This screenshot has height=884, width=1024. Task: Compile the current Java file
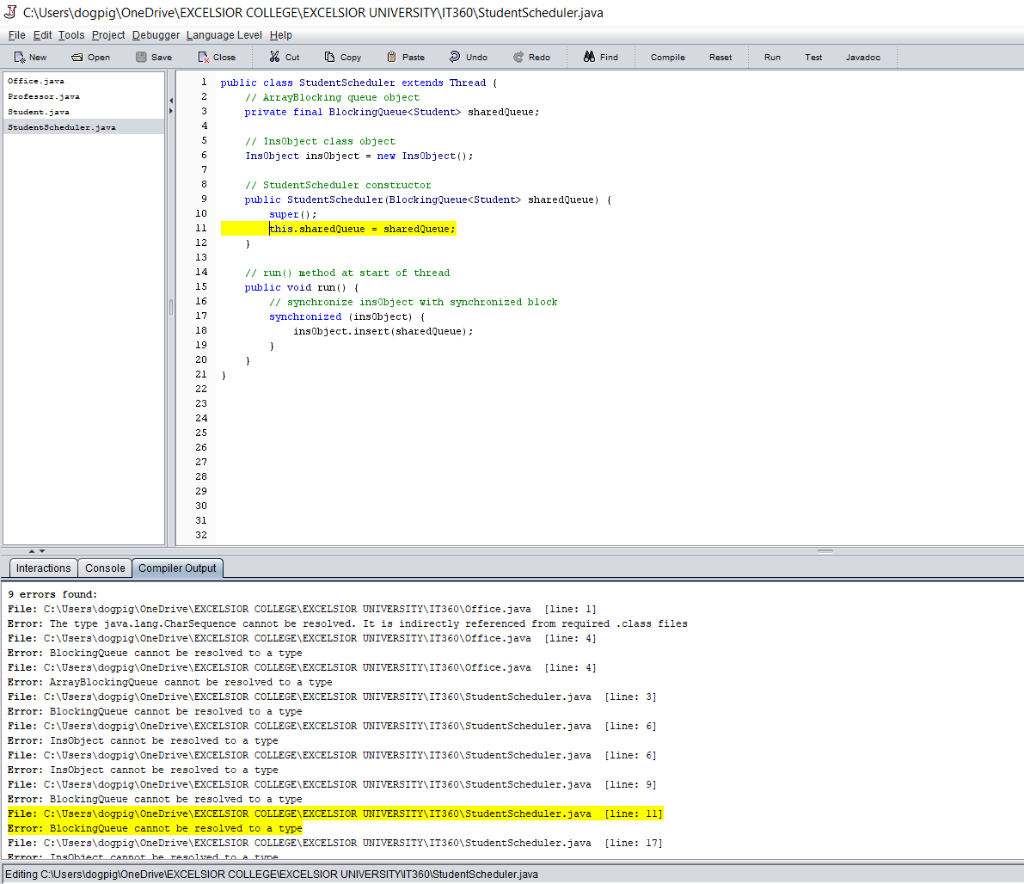pos(667,57)
